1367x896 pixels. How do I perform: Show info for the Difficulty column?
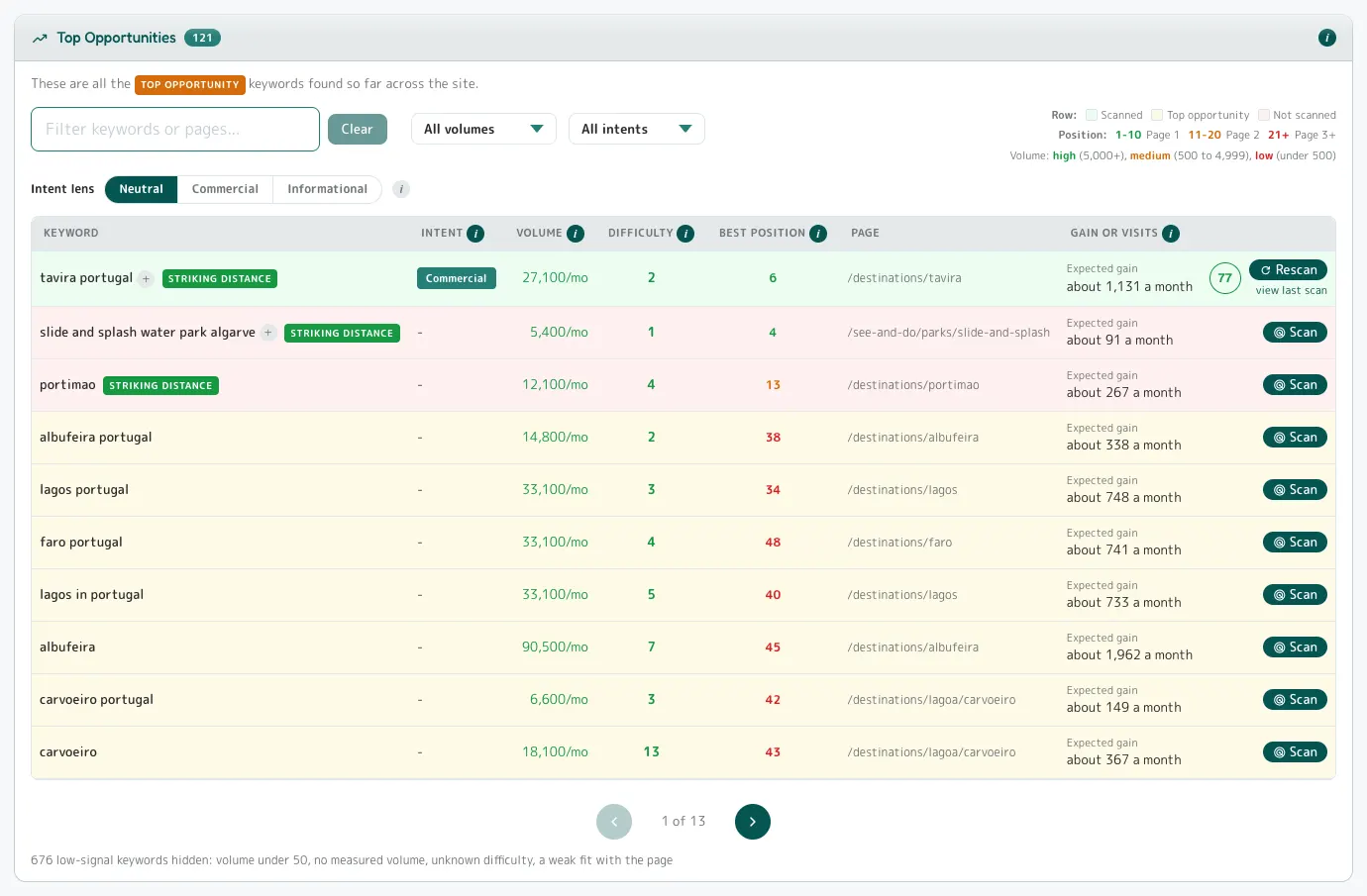[x=685, y=234]
